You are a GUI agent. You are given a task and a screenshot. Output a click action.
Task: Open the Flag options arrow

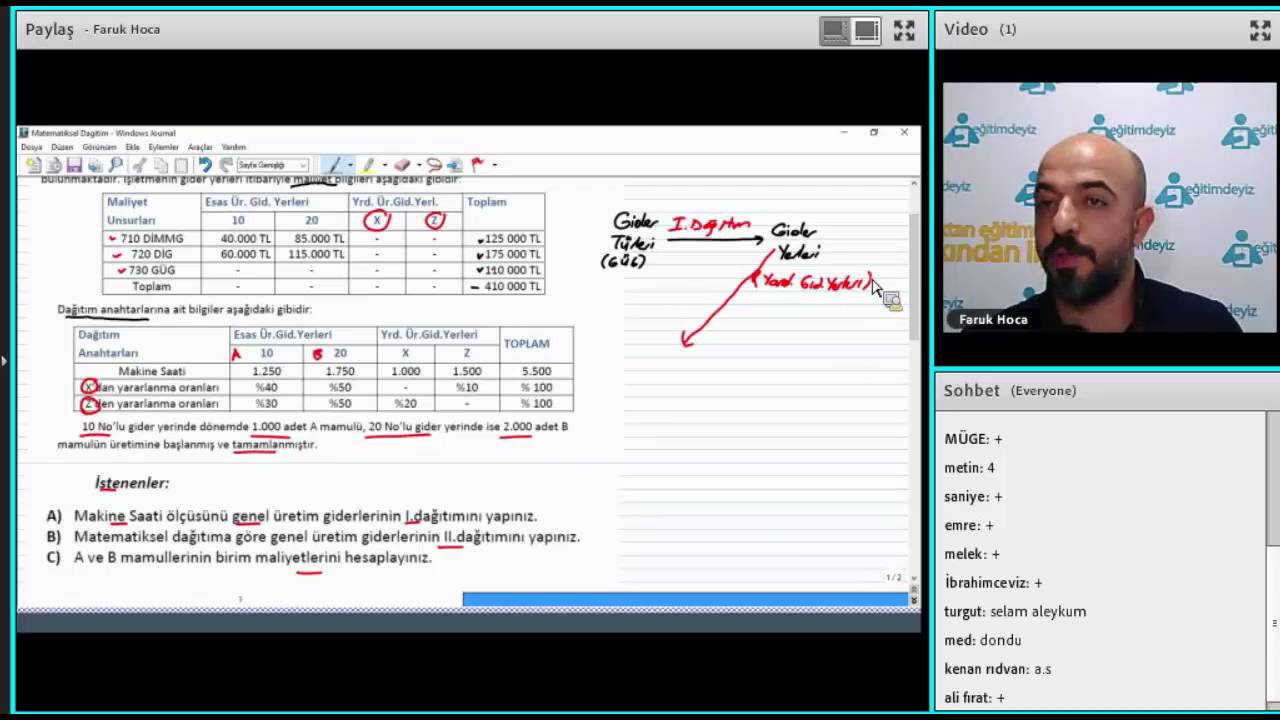(494, 165)
